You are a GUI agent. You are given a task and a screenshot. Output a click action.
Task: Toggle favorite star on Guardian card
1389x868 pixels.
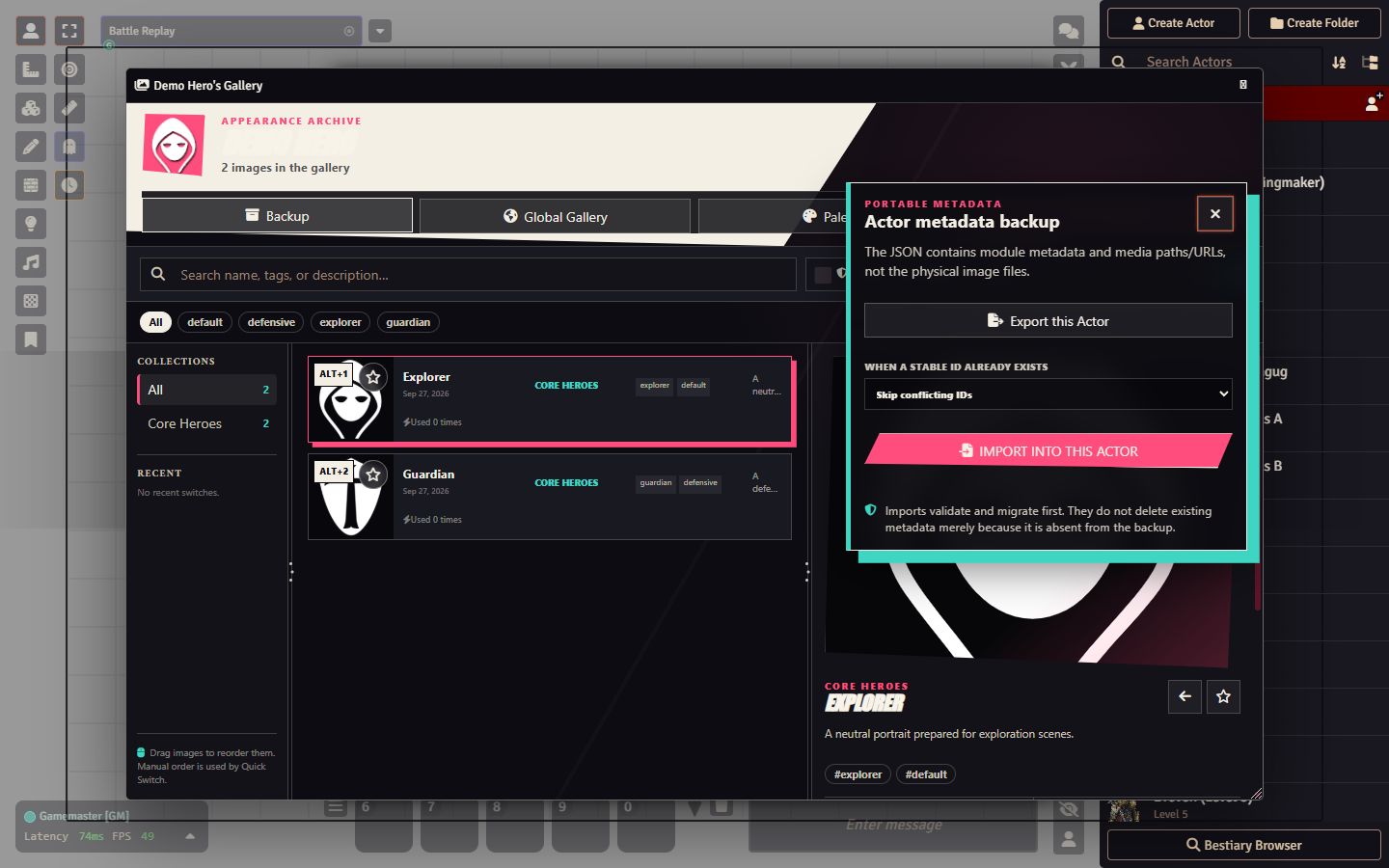coord(373,475)
